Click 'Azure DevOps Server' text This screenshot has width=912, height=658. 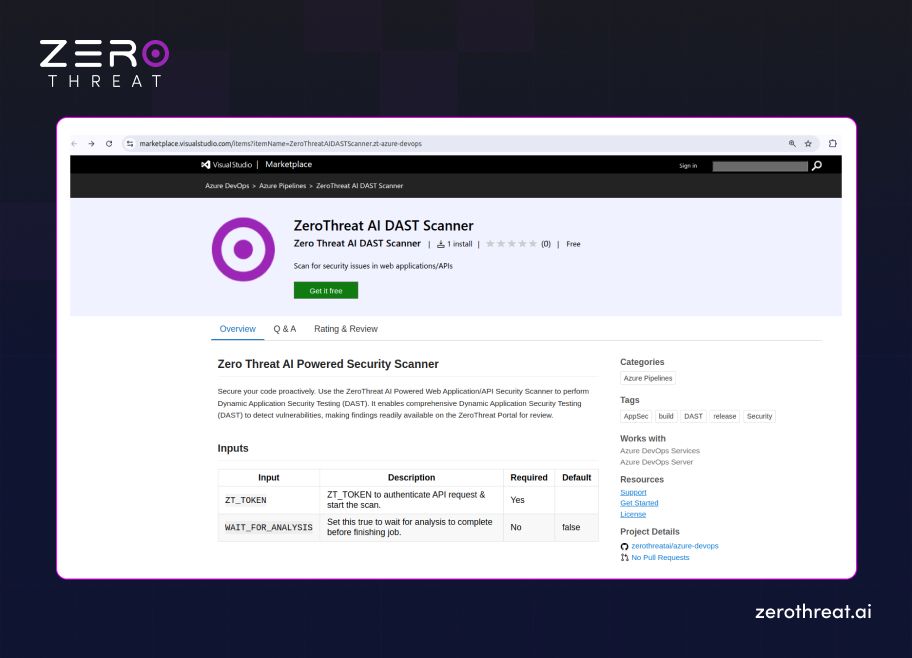pyautogui.click(x=656, y=463)
